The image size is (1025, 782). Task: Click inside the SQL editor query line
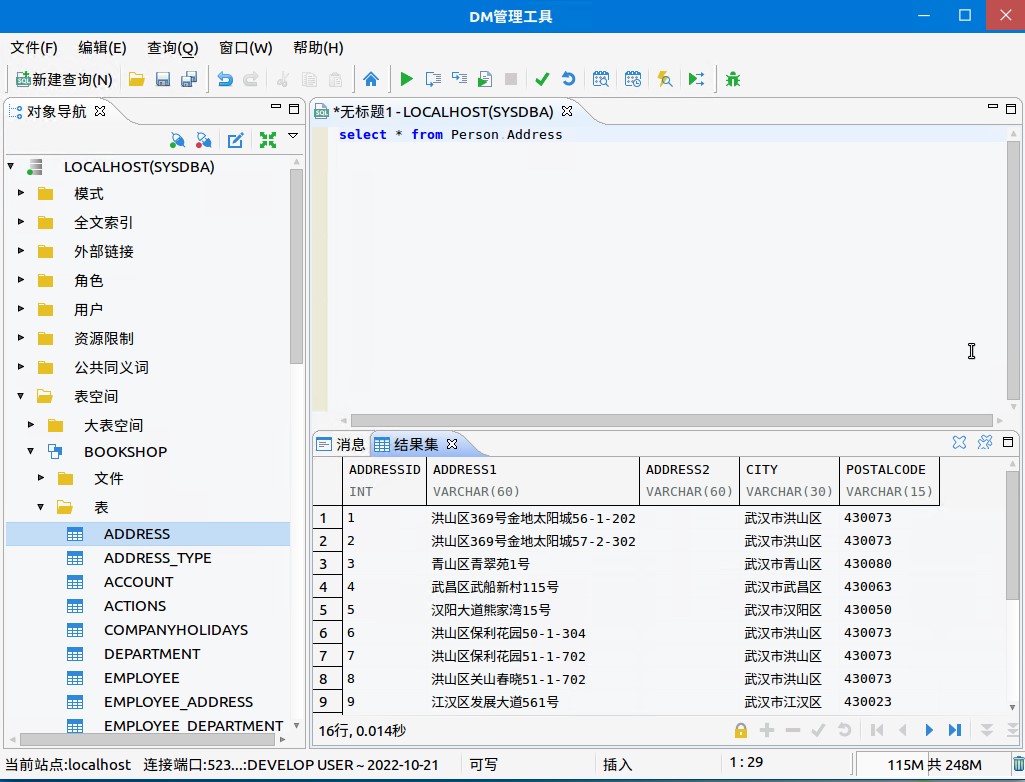click(x=667, y=134)
